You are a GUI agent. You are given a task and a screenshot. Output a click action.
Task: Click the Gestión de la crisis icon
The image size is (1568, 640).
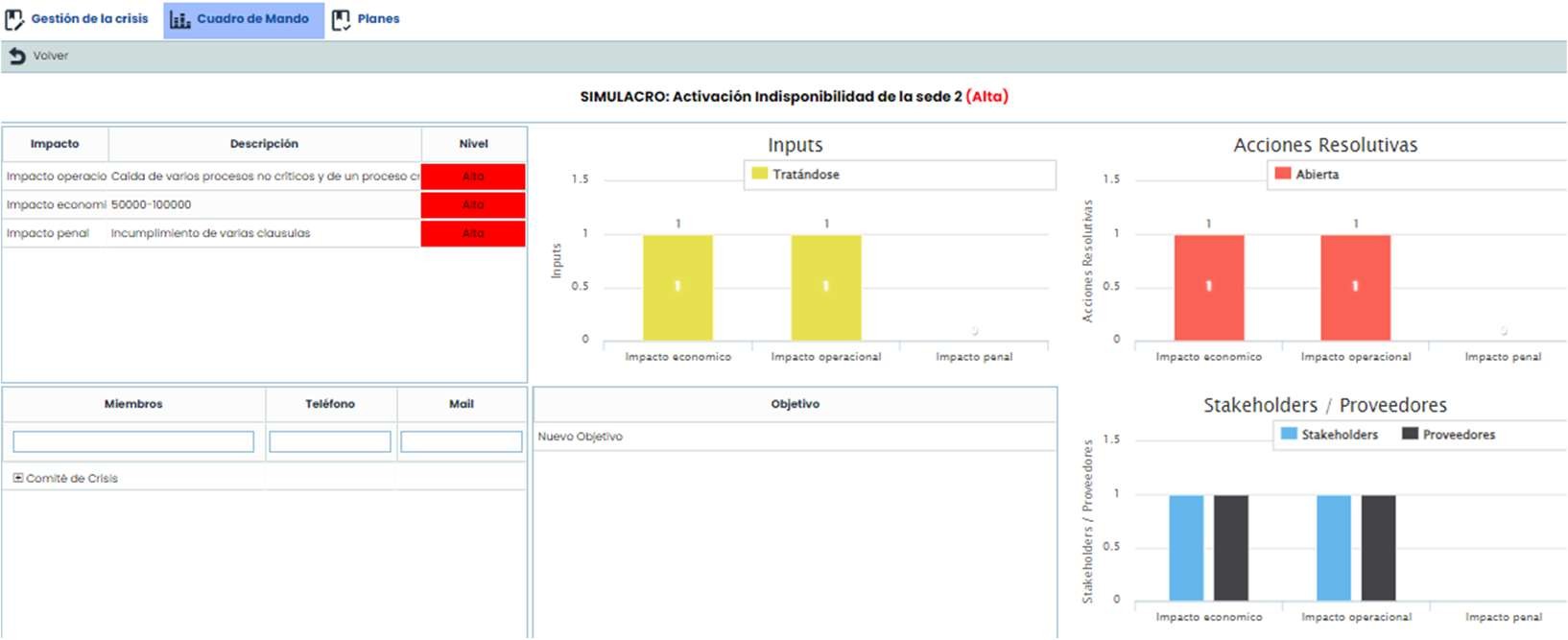[x=14, y=19]
